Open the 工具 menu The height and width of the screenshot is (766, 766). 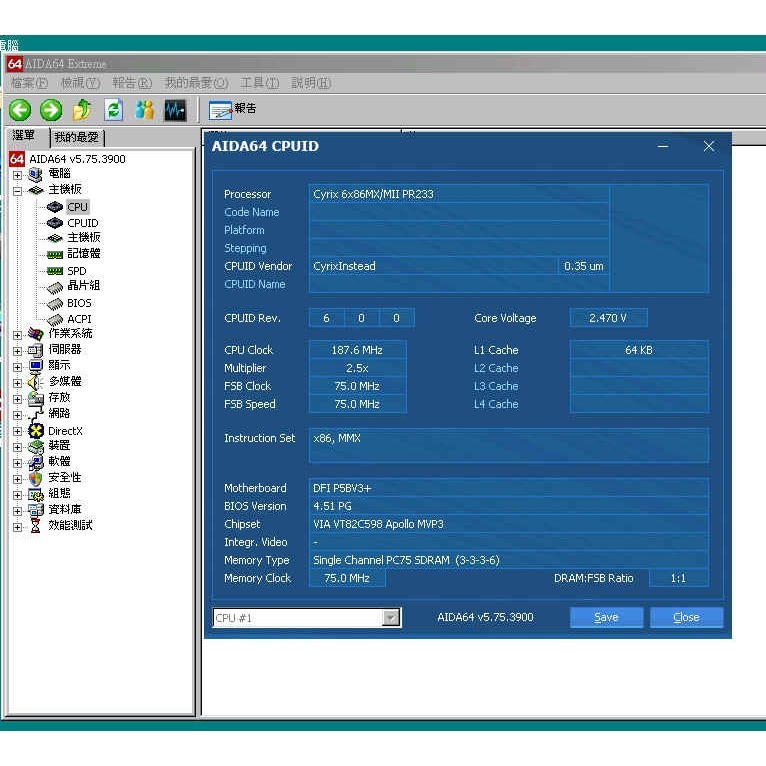(x=259, y=83)
